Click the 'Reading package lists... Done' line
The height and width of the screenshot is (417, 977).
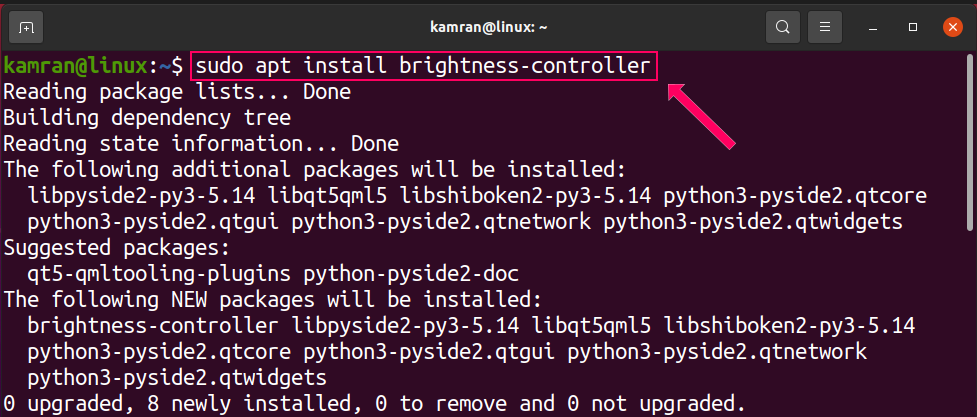177,92
